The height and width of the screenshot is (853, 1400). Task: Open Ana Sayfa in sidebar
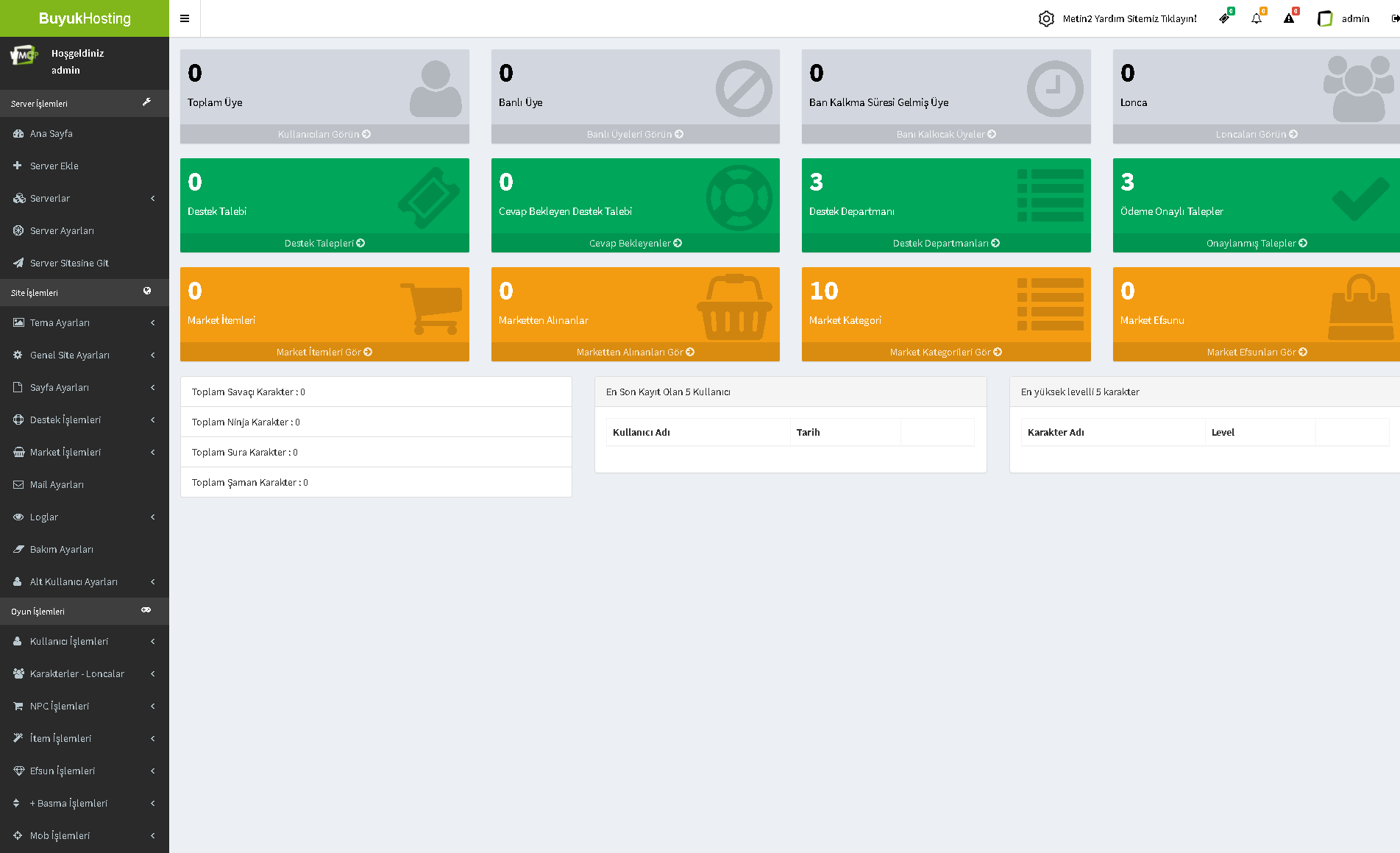coord(51,133)
